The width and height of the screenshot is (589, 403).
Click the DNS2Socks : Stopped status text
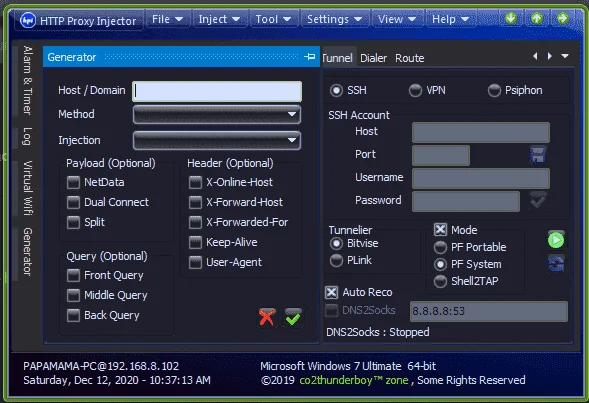point(378,332)
